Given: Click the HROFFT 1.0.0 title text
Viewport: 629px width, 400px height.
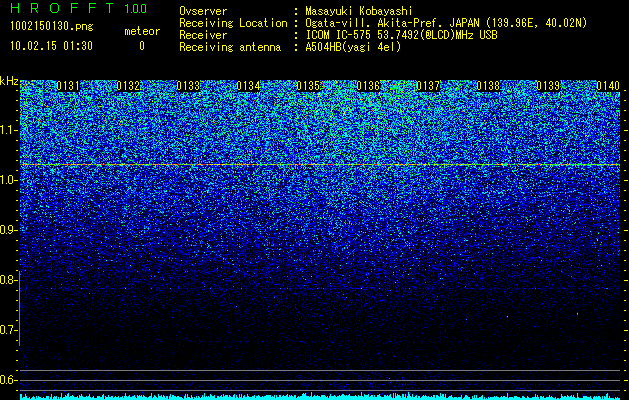Looking at the screenshot, I should coord(79,8).
